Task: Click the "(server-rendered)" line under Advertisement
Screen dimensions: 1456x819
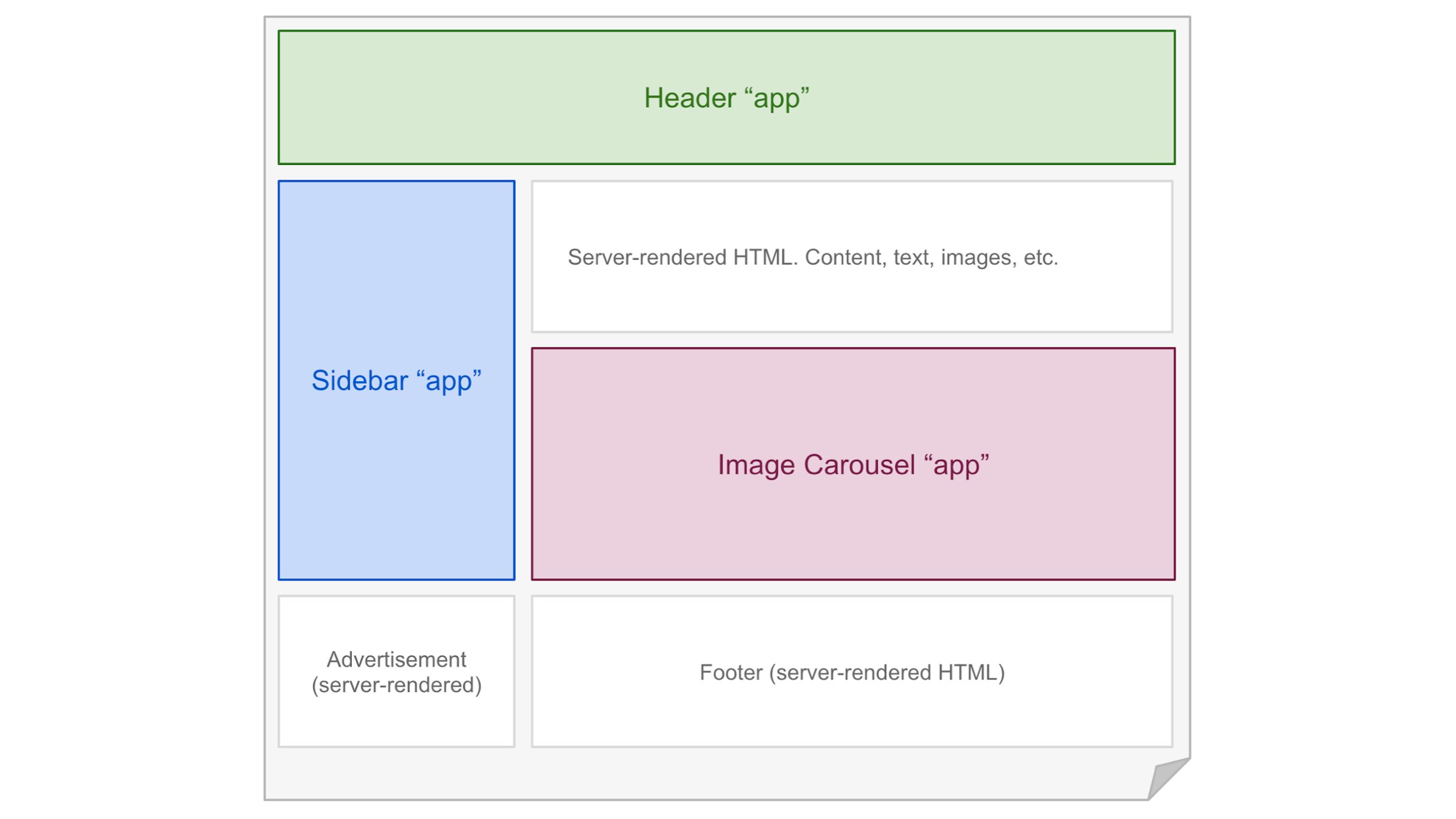Action: (x=397, y=685)
